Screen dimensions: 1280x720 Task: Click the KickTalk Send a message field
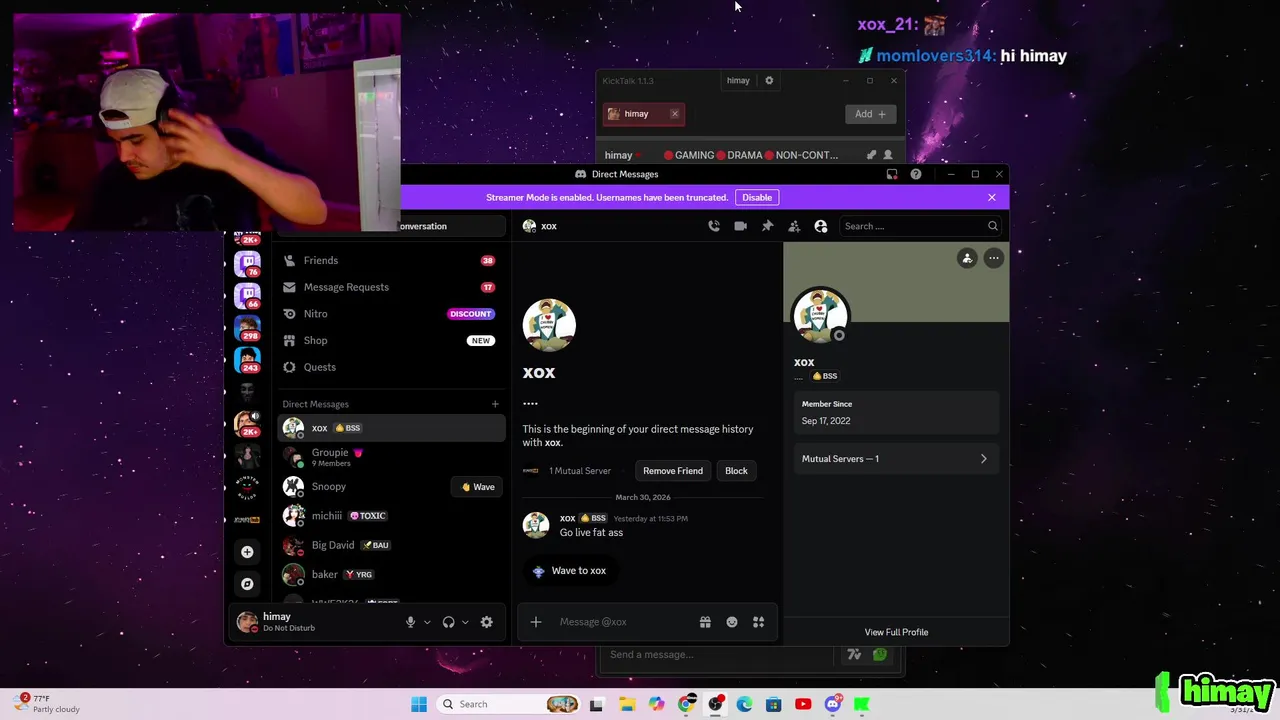point(718,655)
